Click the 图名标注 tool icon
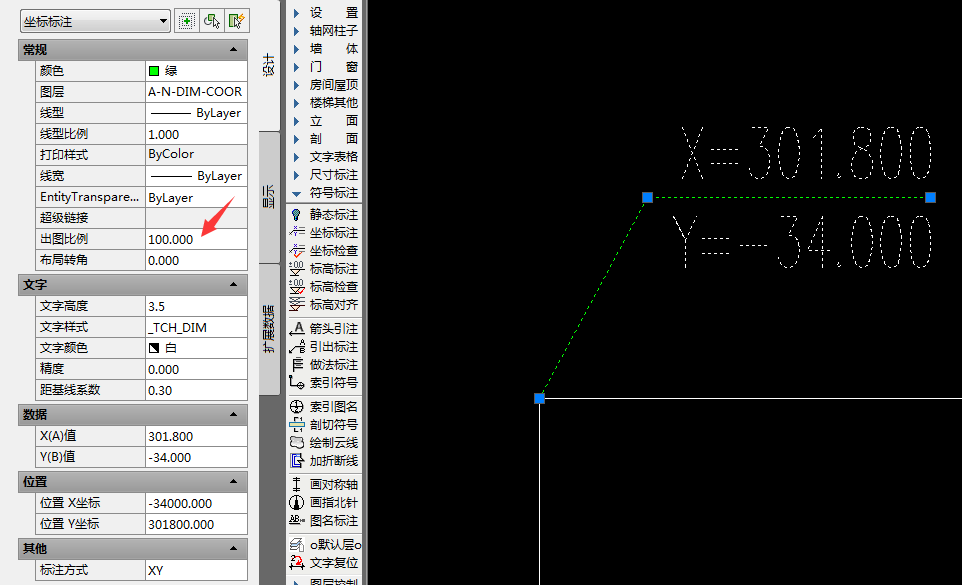 pyautogui.click(x=296, y=520)
